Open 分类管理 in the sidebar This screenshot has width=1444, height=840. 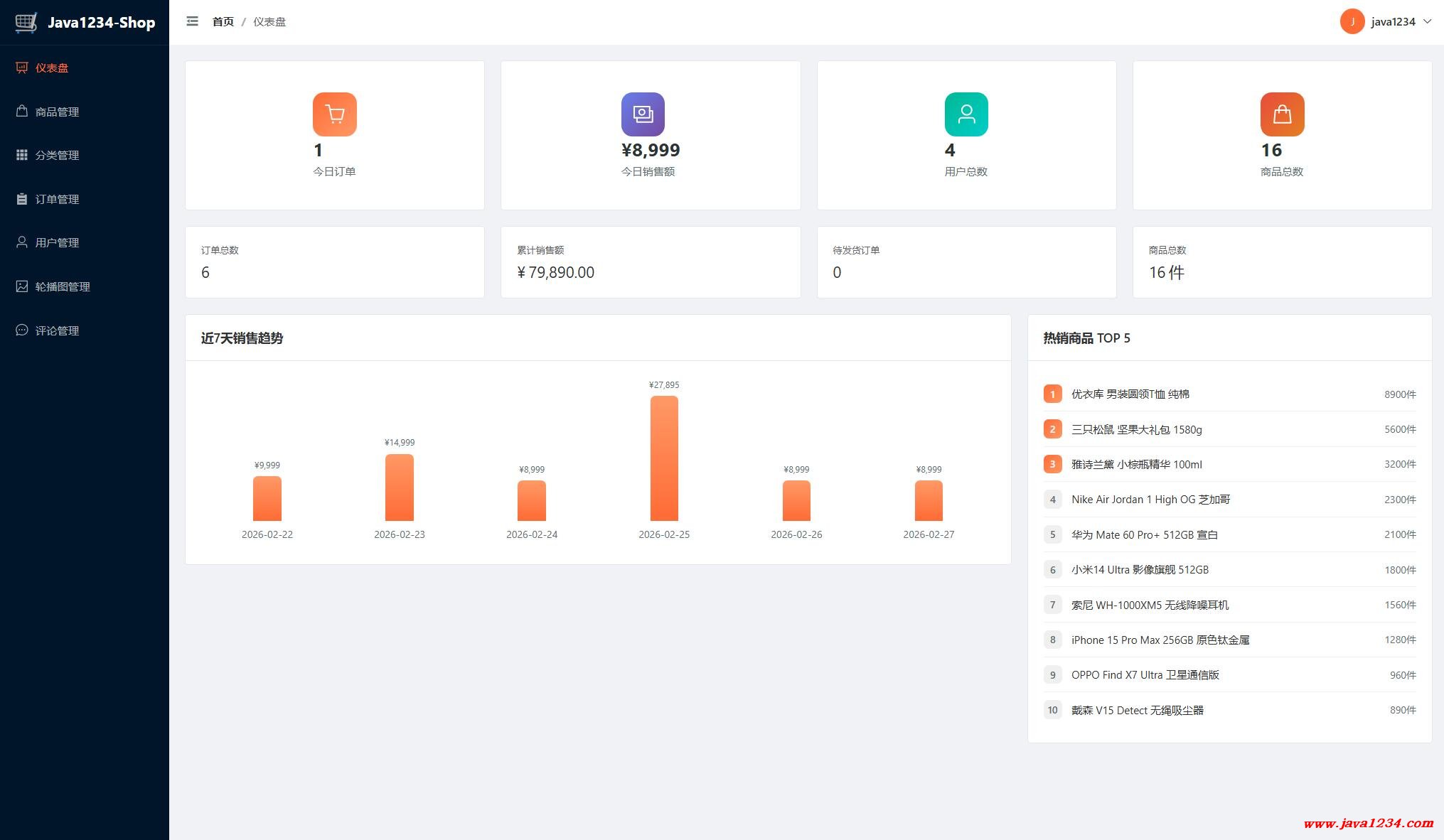pyautogui.click(x=57, y=156)
